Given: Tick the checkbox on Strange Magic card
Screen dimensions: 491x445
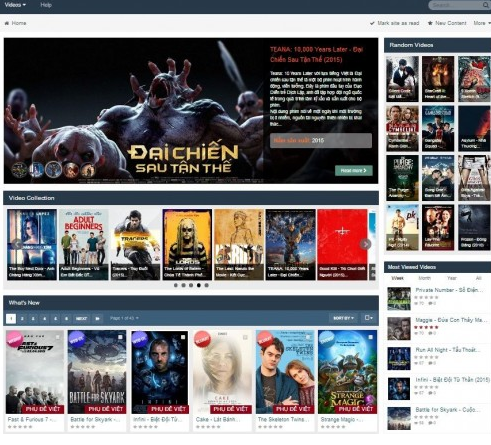Looking at the screenshot, I should 370,337.
